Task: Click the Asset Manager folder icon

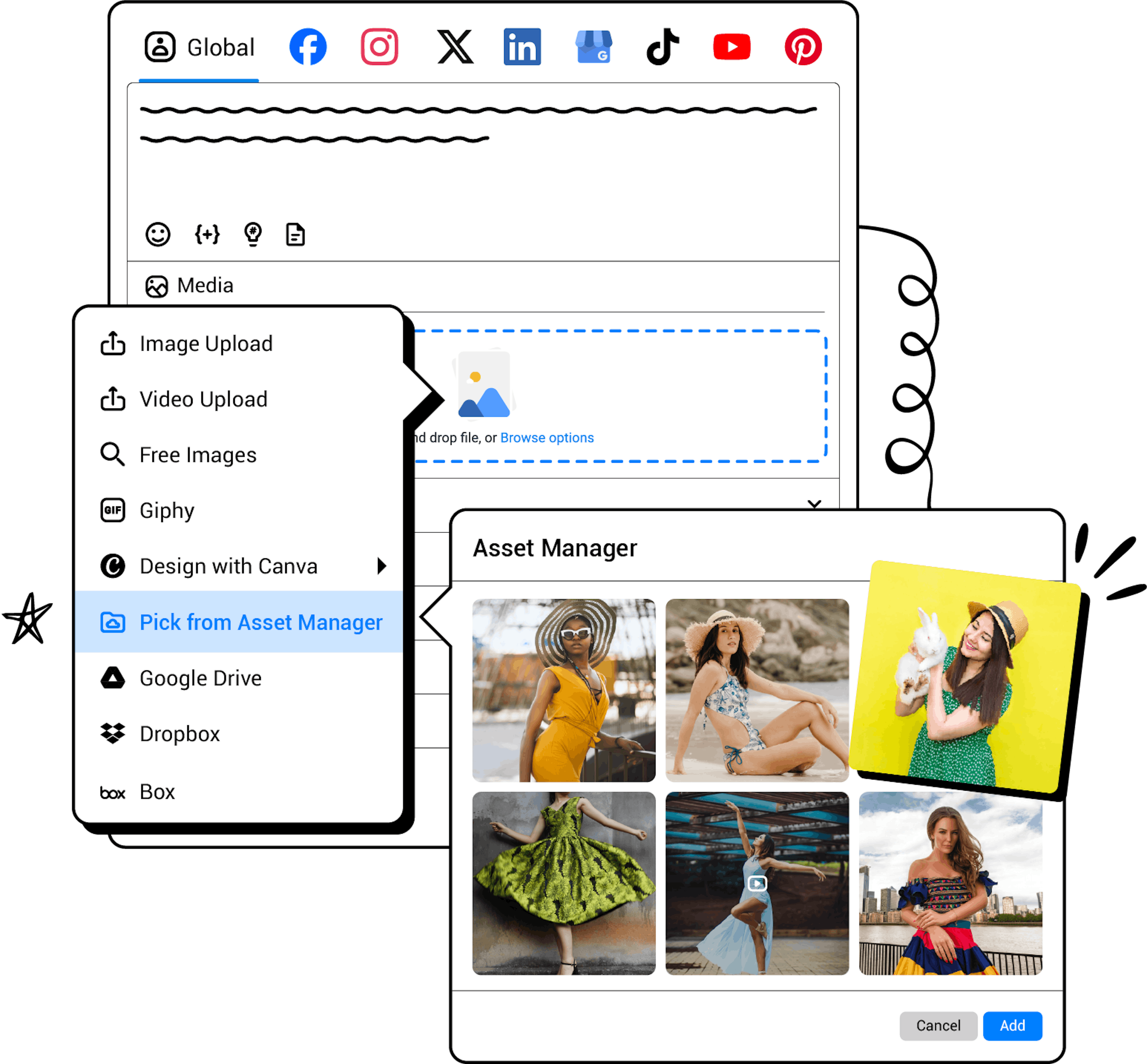Action: [x=113, y=622]
